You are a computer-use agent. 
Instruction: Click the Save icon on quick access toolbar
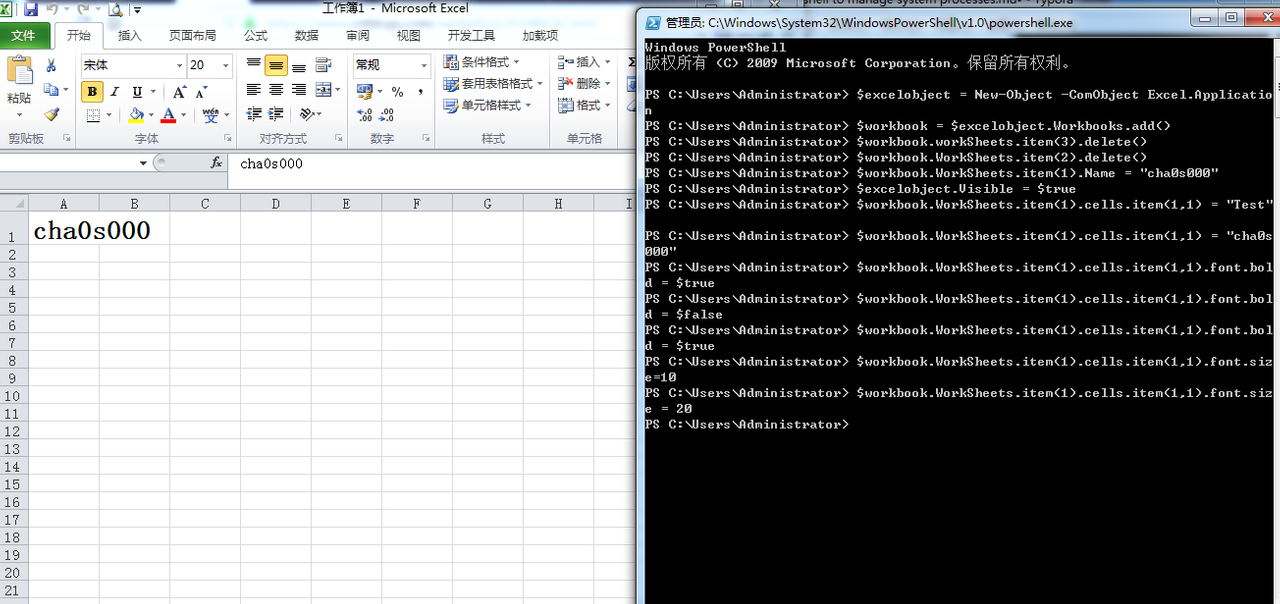point(30,9)
